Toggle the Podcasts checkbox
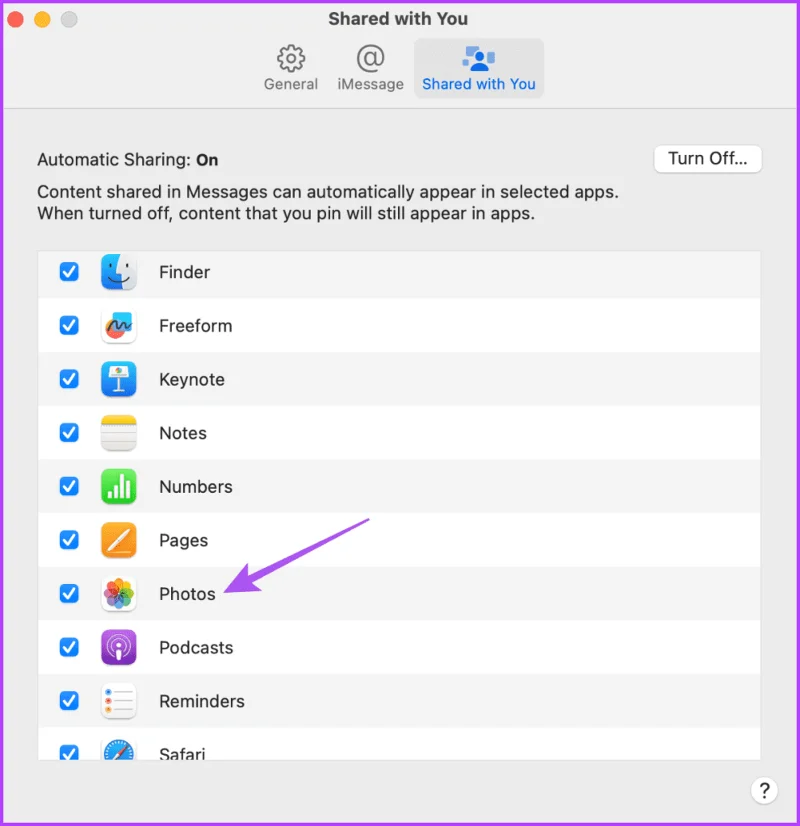 [x=69, y=647]
